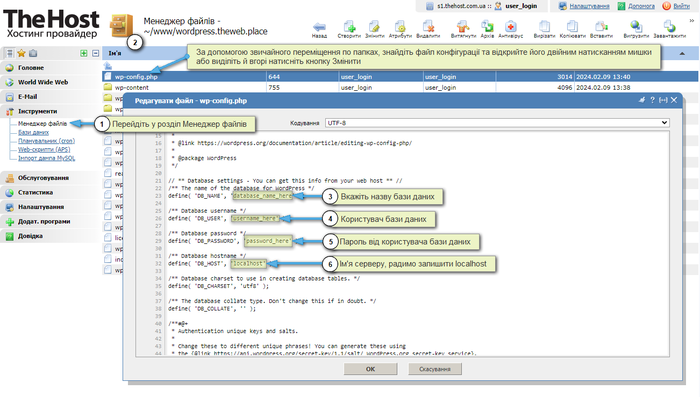Open the Кодування UTF-8 dropdown
Screen dimensions: 700x397
coord(497,123)
